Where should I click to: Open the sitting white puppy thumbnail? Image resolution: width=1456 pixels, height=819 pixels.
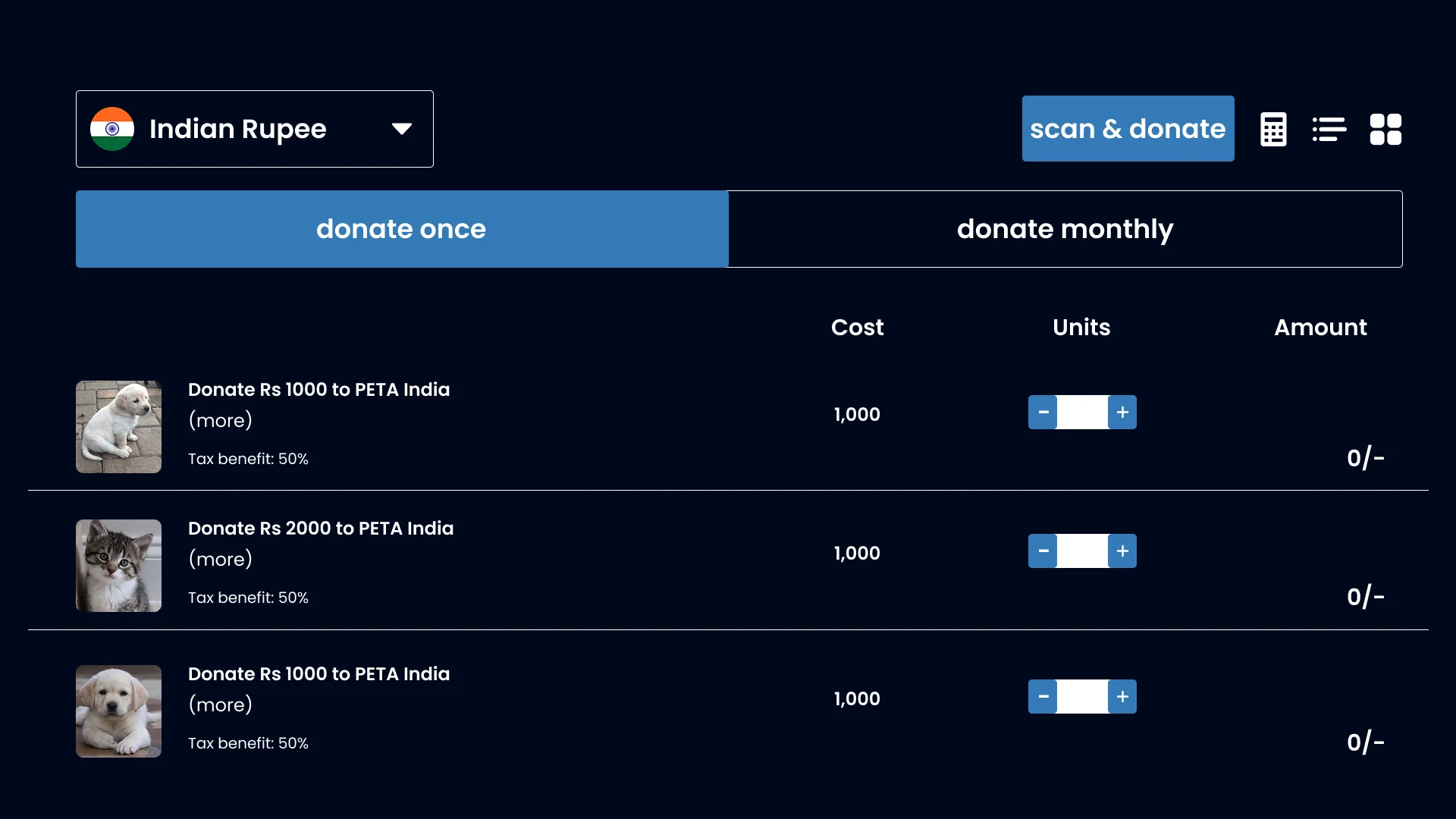(118, 427)
